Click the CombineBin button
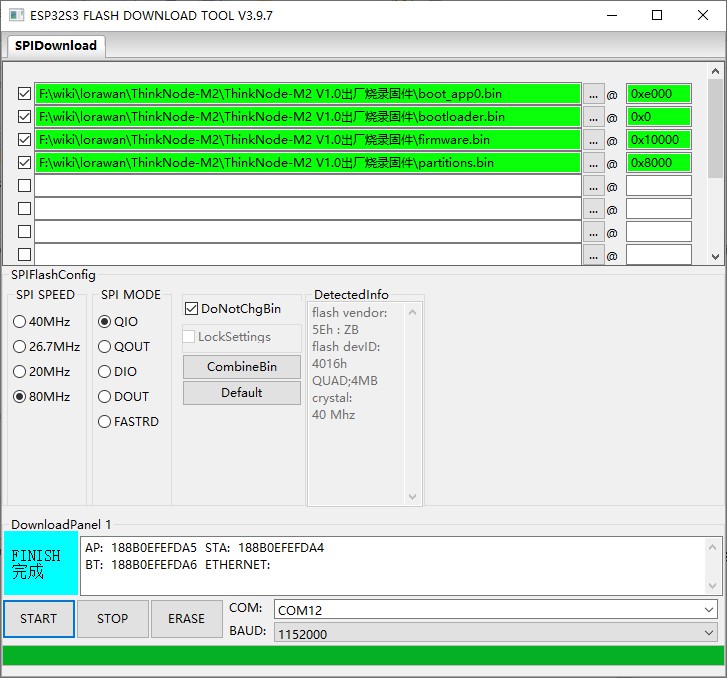The width and height of the screenshot is (727, 678). click(242, 367)
